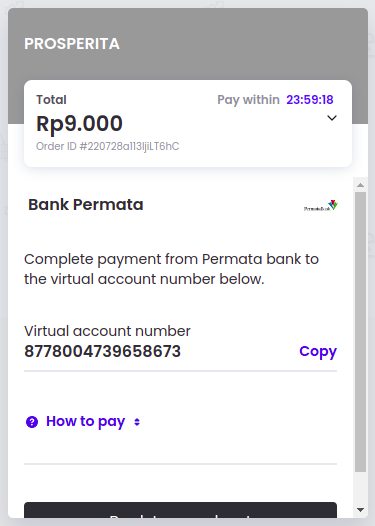Click the Pay within label
375x526 pixels.
coord(248,100)
